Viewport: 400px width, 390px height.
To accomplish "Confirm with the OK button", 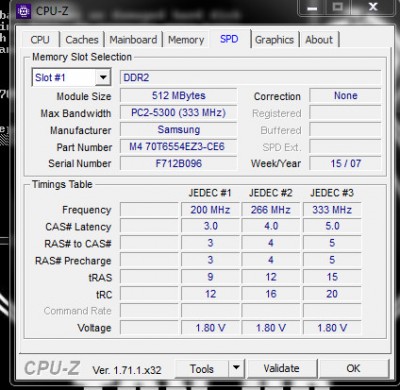I will click(x=353, y=368).
